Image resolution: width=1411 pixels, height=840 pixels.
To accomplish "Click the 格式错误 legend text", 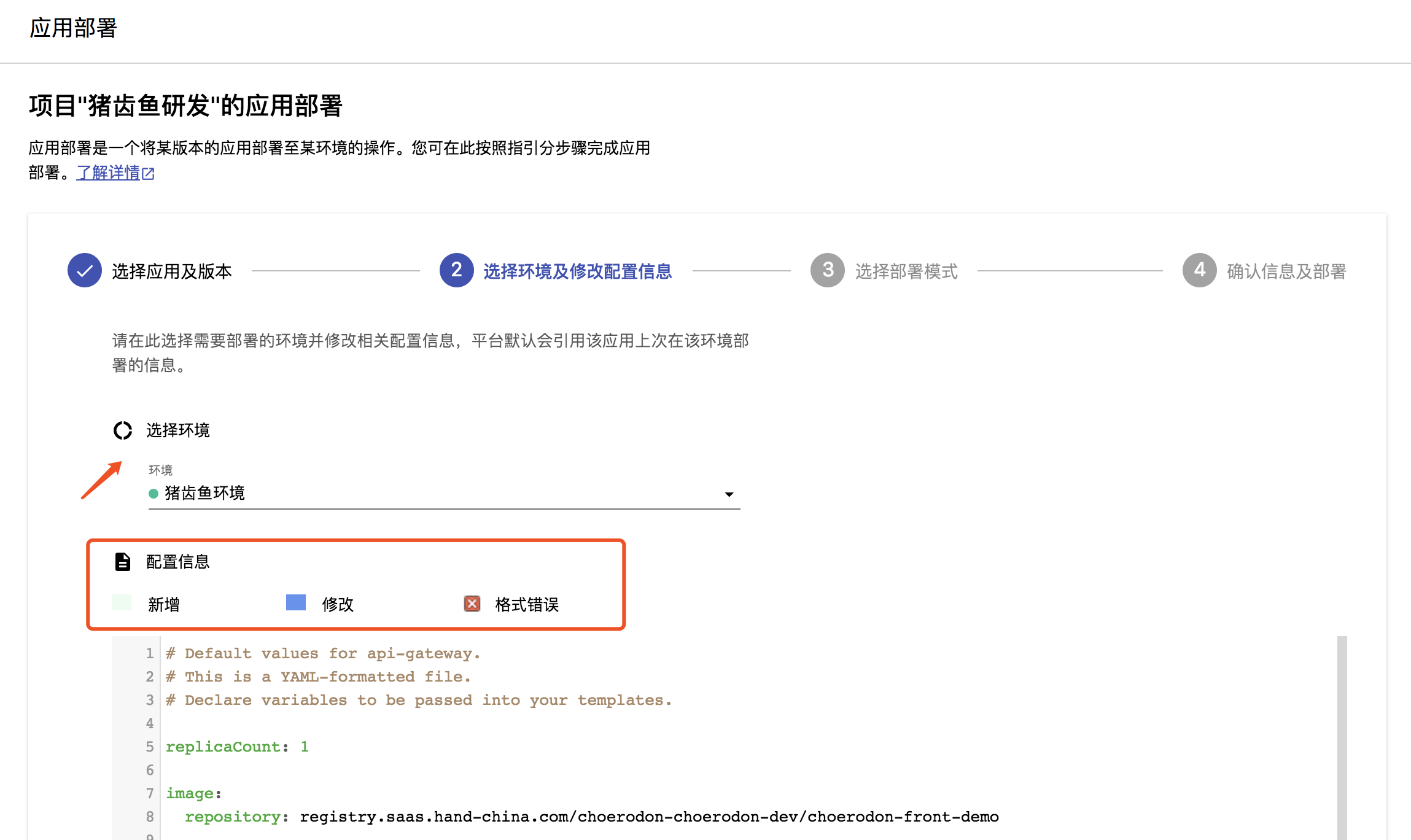I will 527,604.
